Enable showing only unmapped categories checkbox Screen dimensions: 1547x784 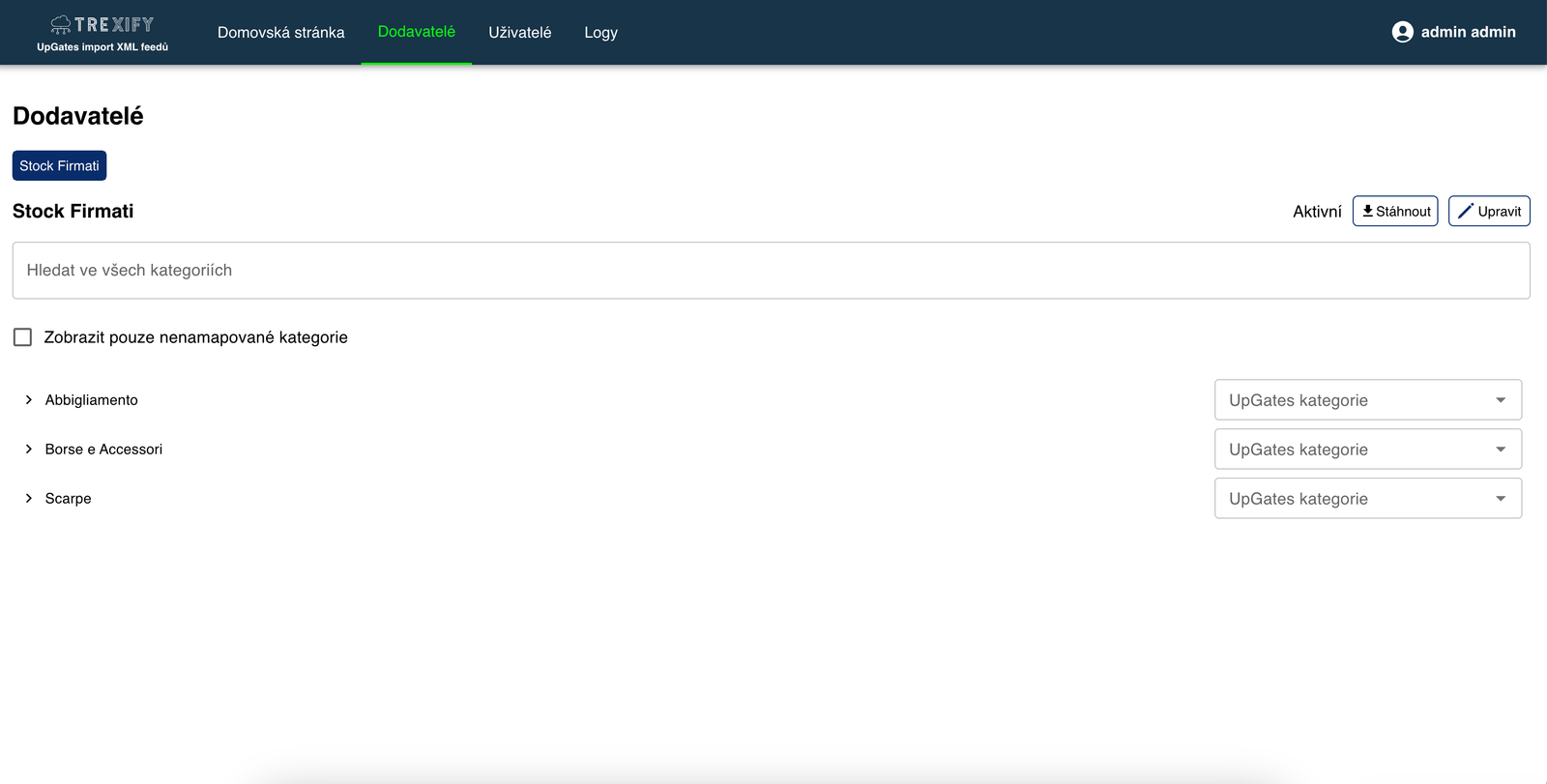[23, 337]
